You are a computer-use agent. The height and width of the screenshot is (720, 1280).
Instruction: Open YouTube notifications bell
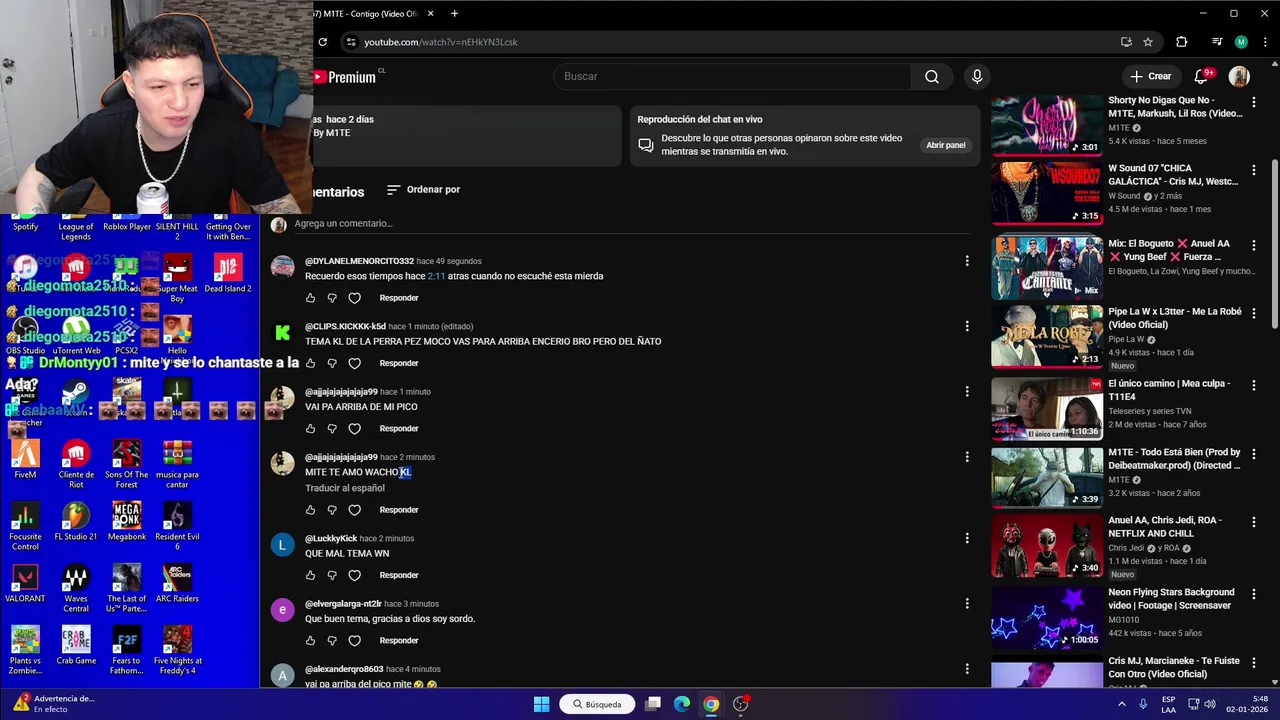(x=1203, y=76)
